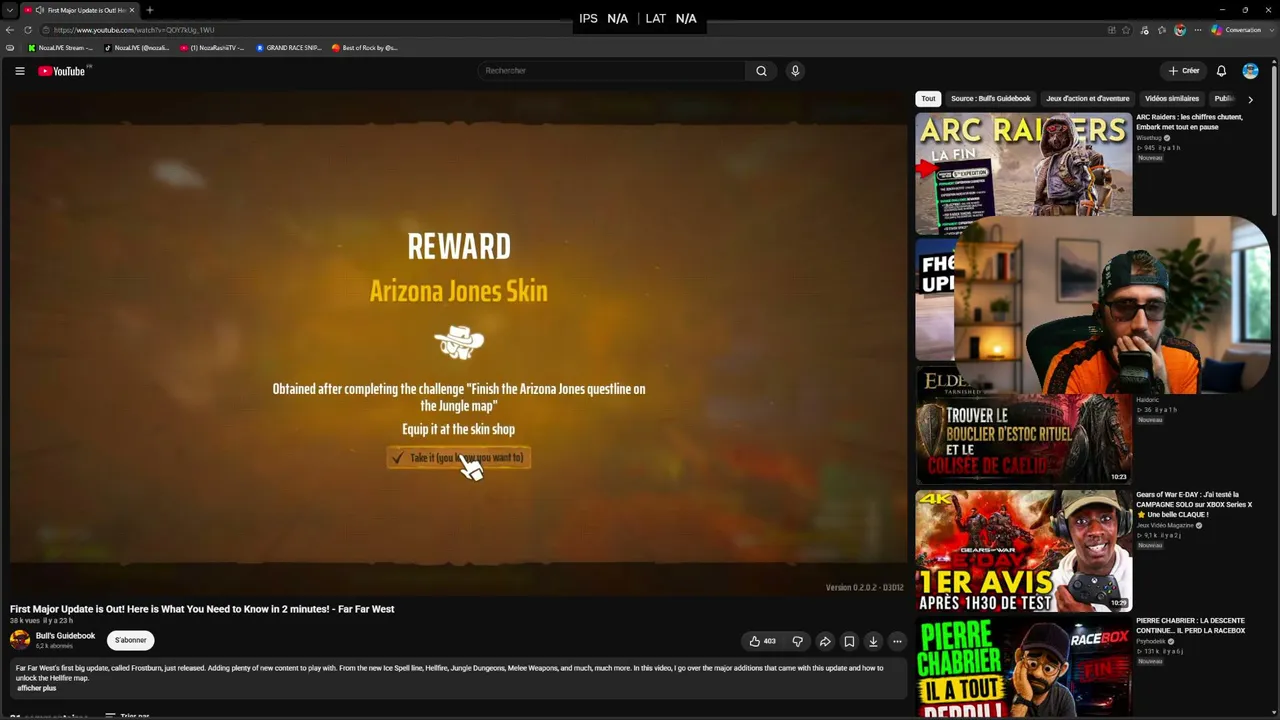
Task: Open the Copilot Conversation button
Action: click(1237, 30)
